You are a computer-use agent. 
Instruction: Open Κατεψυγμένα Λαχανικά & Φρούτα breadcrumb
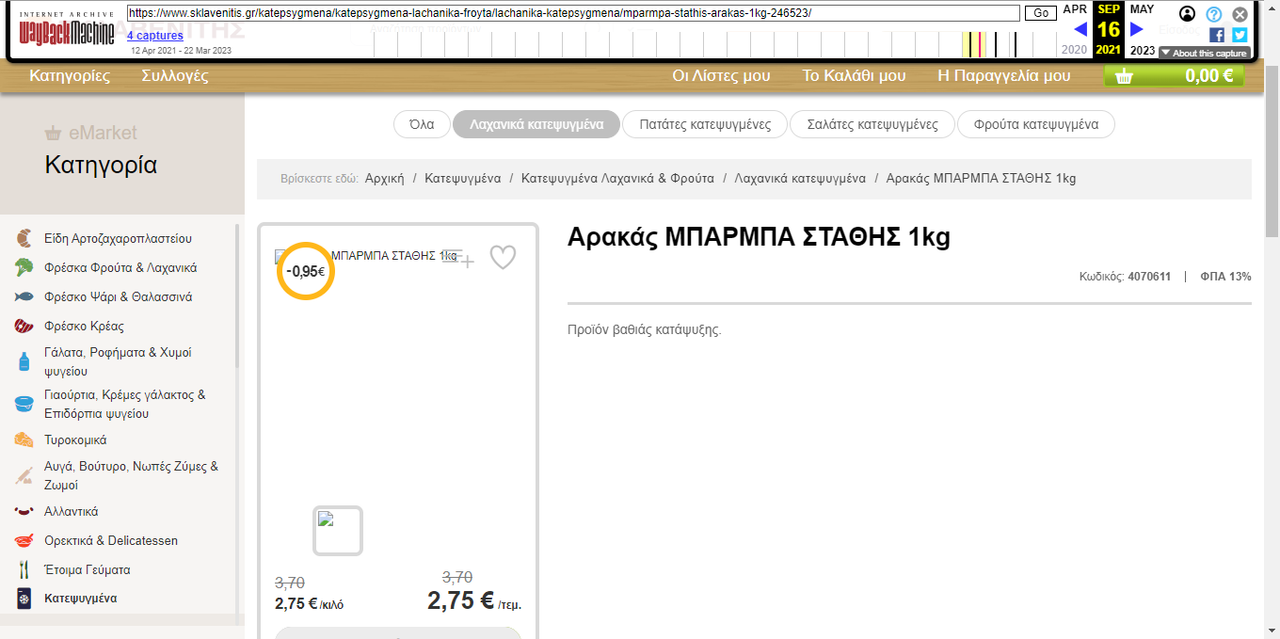pos(618,178)
